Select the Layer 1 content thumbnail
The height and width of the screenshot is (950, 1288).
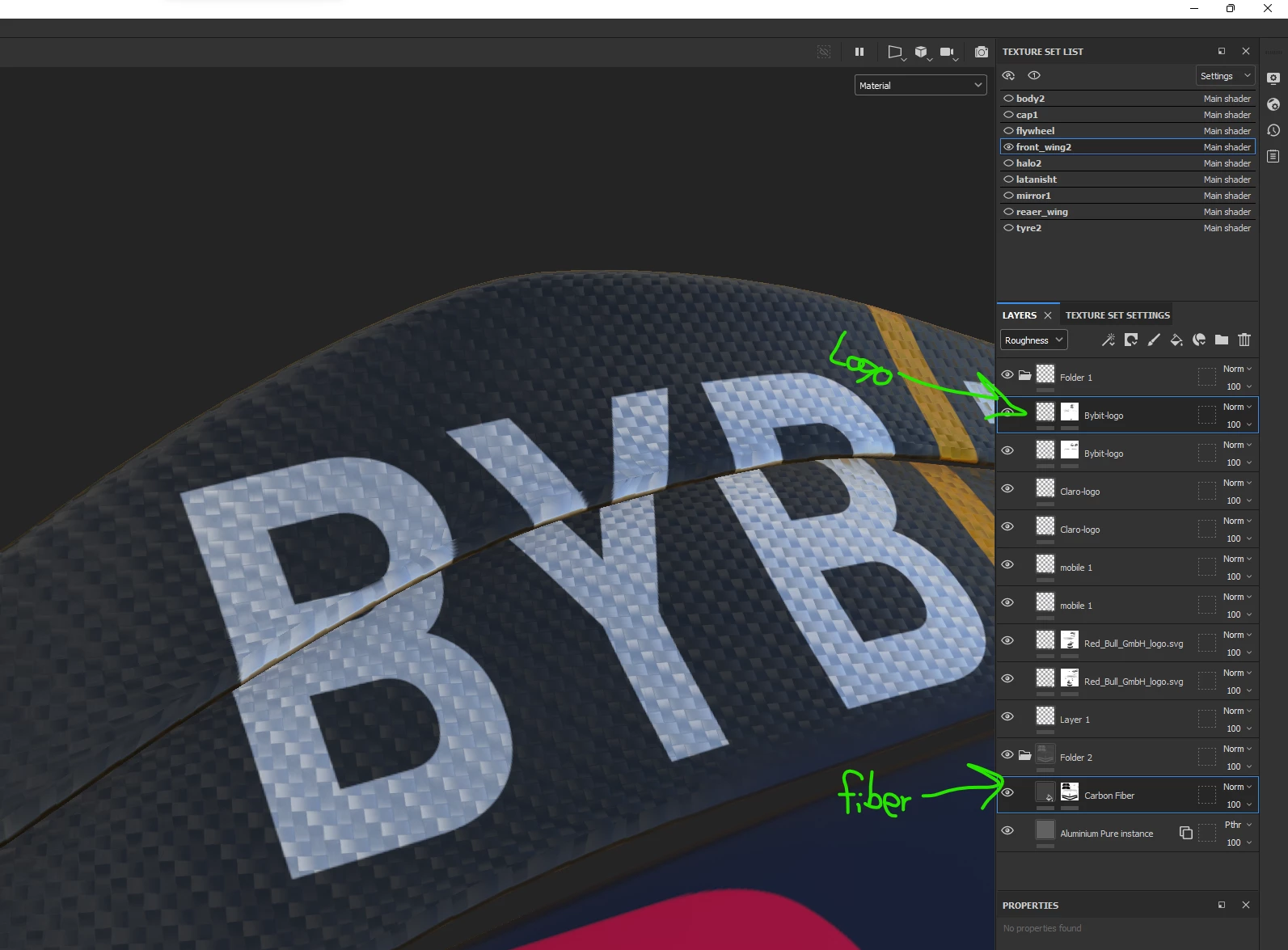(x=1045, y=716)
